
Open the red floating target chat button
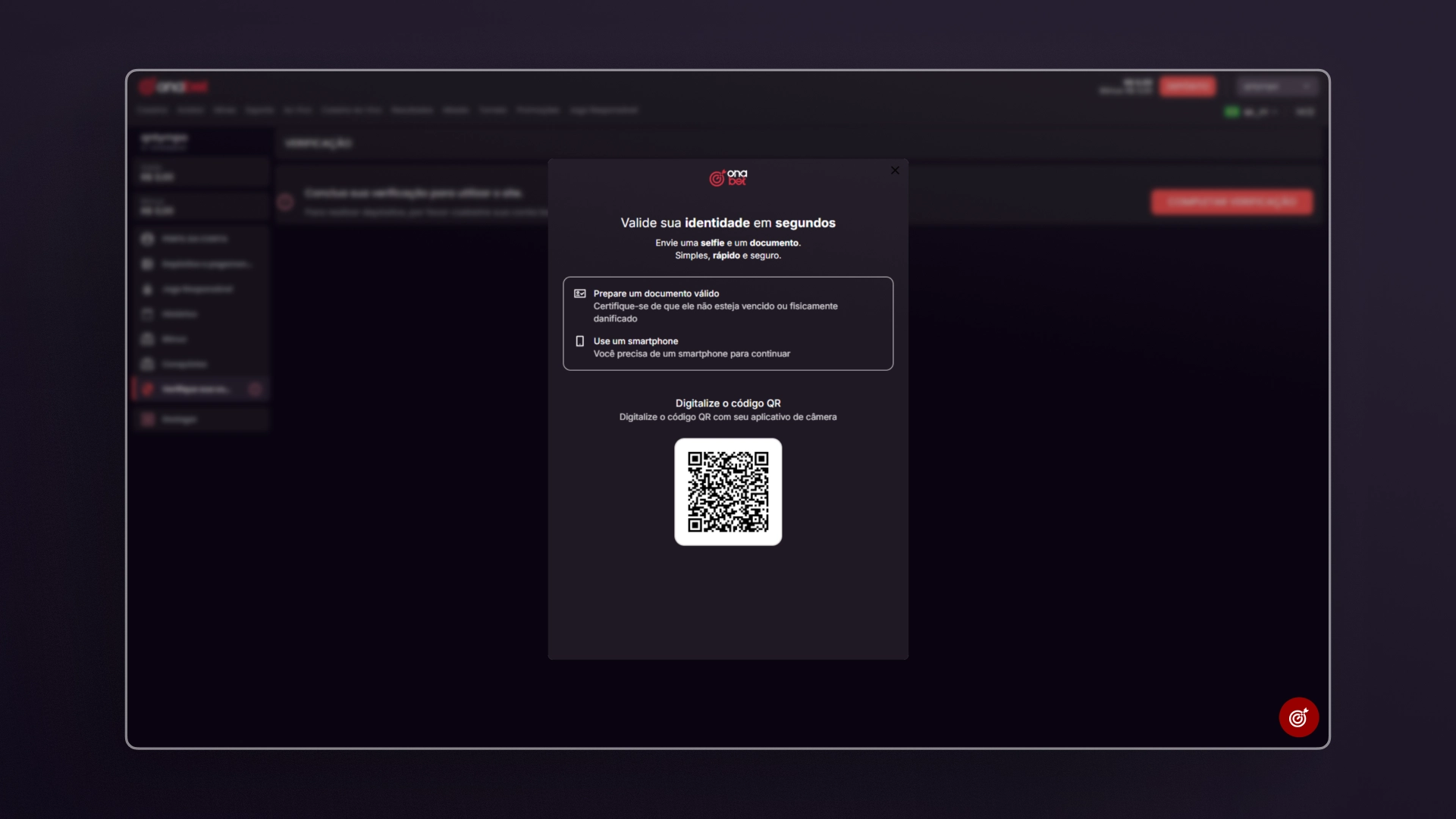tap(1298, 717)
